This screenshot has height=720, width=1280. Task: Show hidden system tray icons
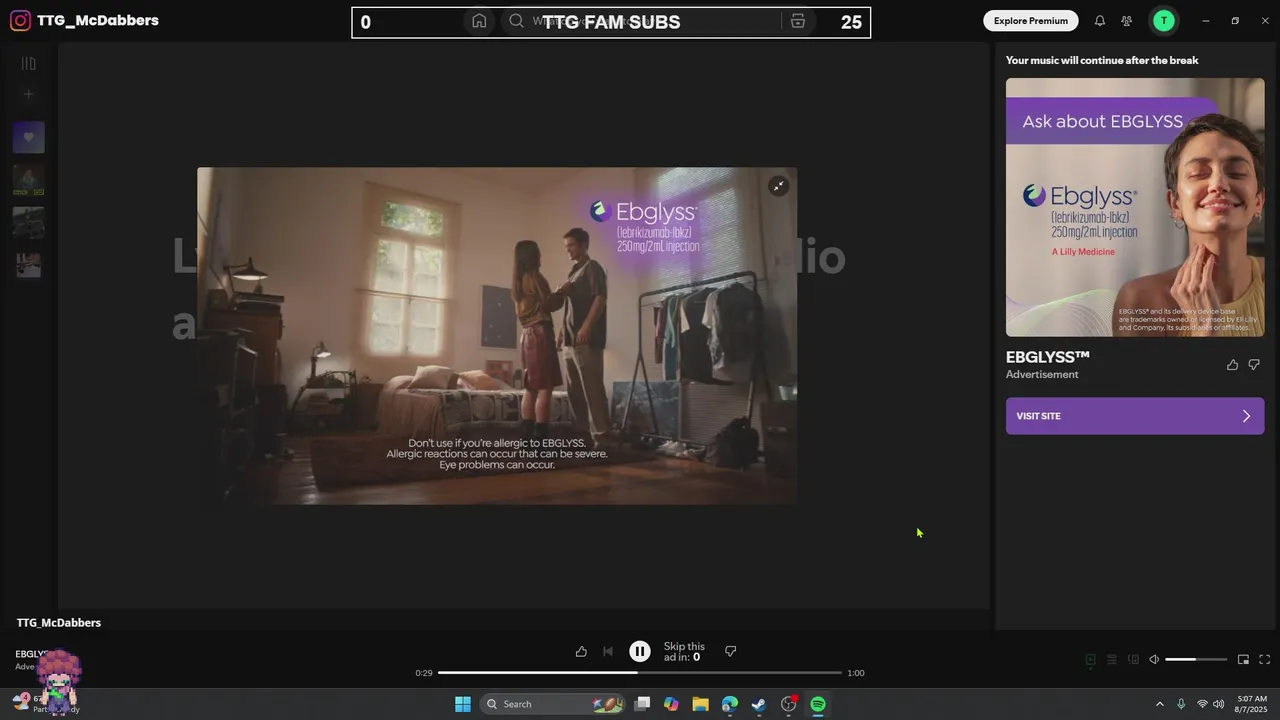(x=1159, y=704)
